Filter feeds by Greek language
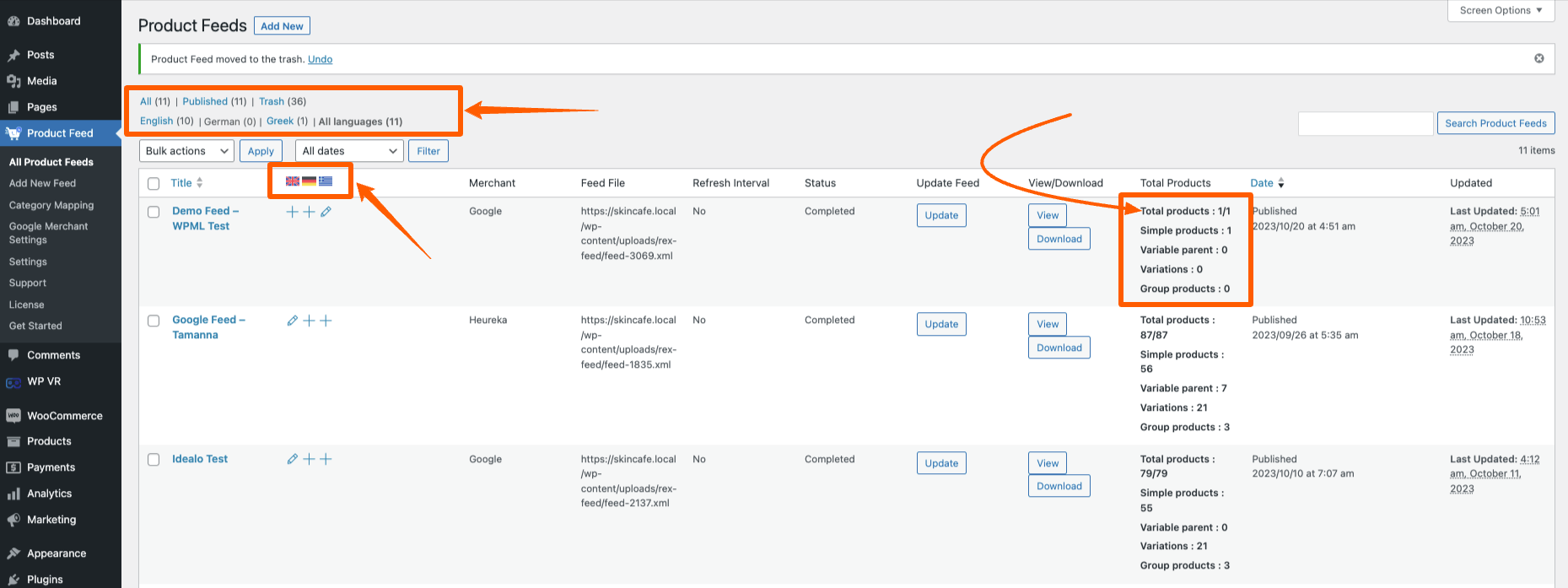This screenshot has height=588, width=1568. tap(280, 121)
